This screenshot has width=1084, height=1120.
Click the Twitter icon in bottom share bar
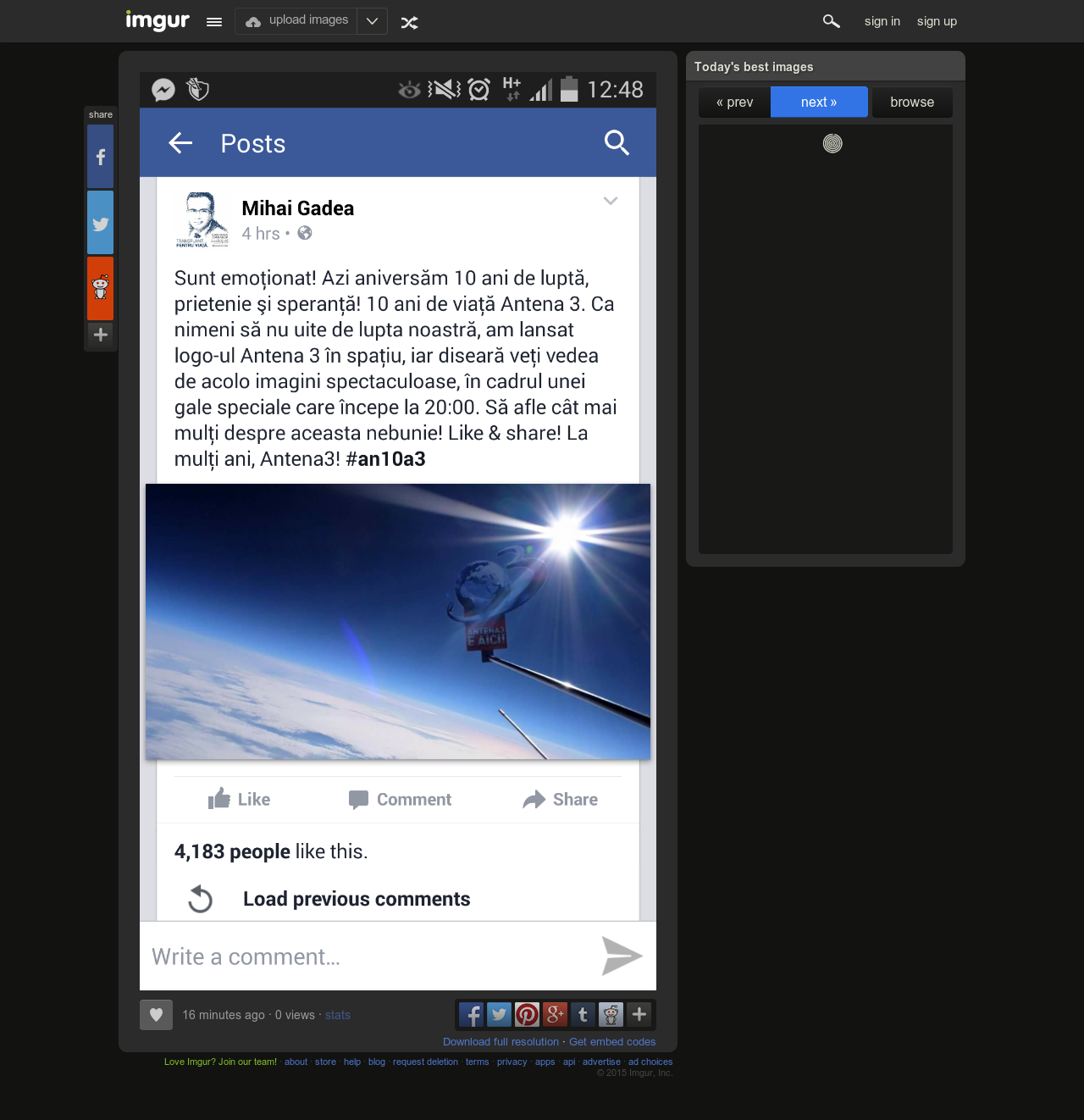point(499,1014)
